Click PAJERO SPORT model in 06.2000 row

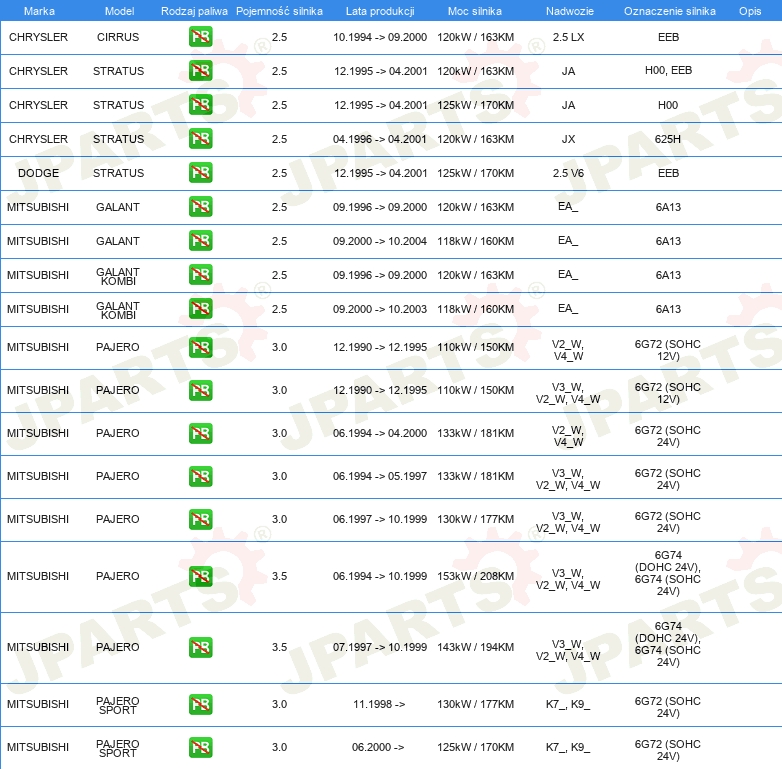pyautogui.click(x=118, y=748)
